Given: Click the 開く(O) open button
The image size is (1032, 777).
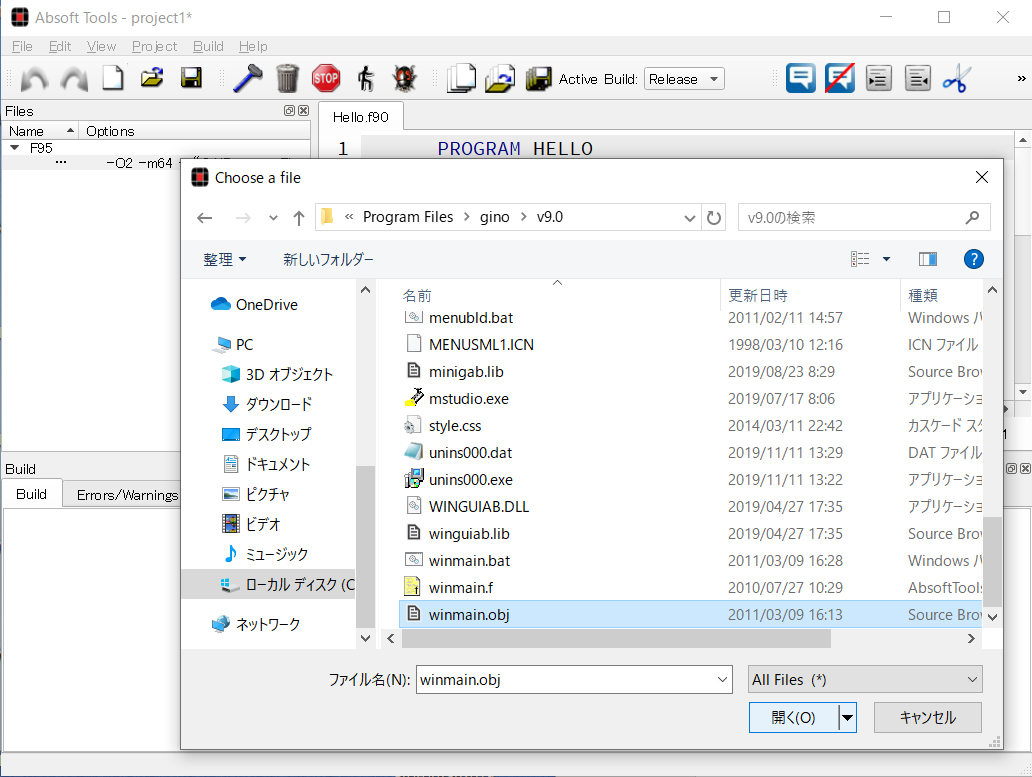Looking at the screenshot, I should point(794,717).
